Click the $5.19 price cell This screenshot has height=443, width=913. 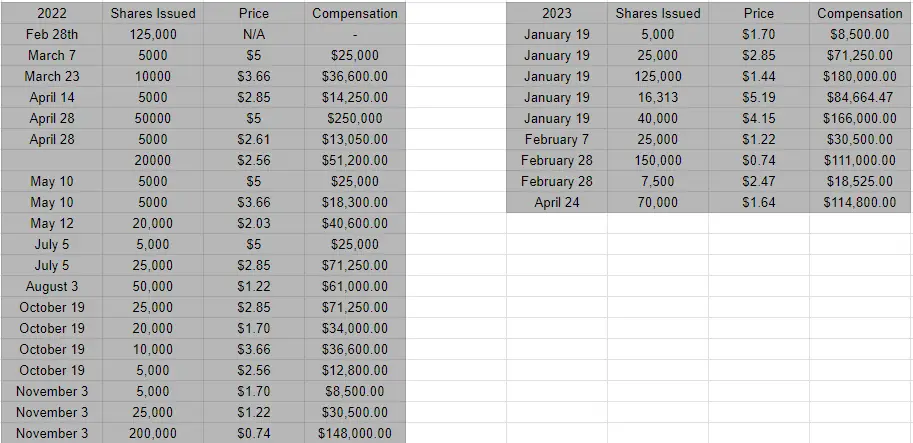pos(759,98)
